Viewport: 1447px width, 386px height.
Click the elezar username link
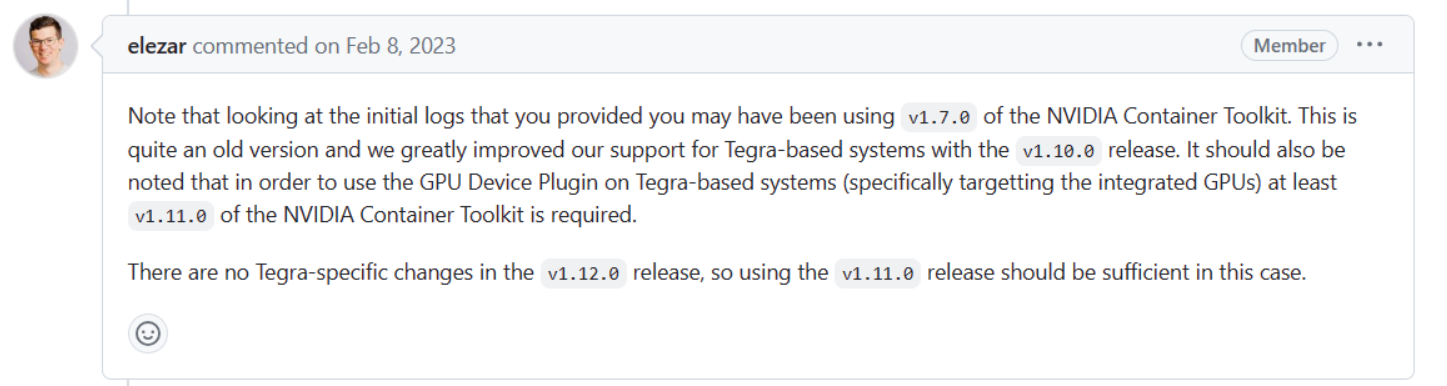[x=157, y=46]
